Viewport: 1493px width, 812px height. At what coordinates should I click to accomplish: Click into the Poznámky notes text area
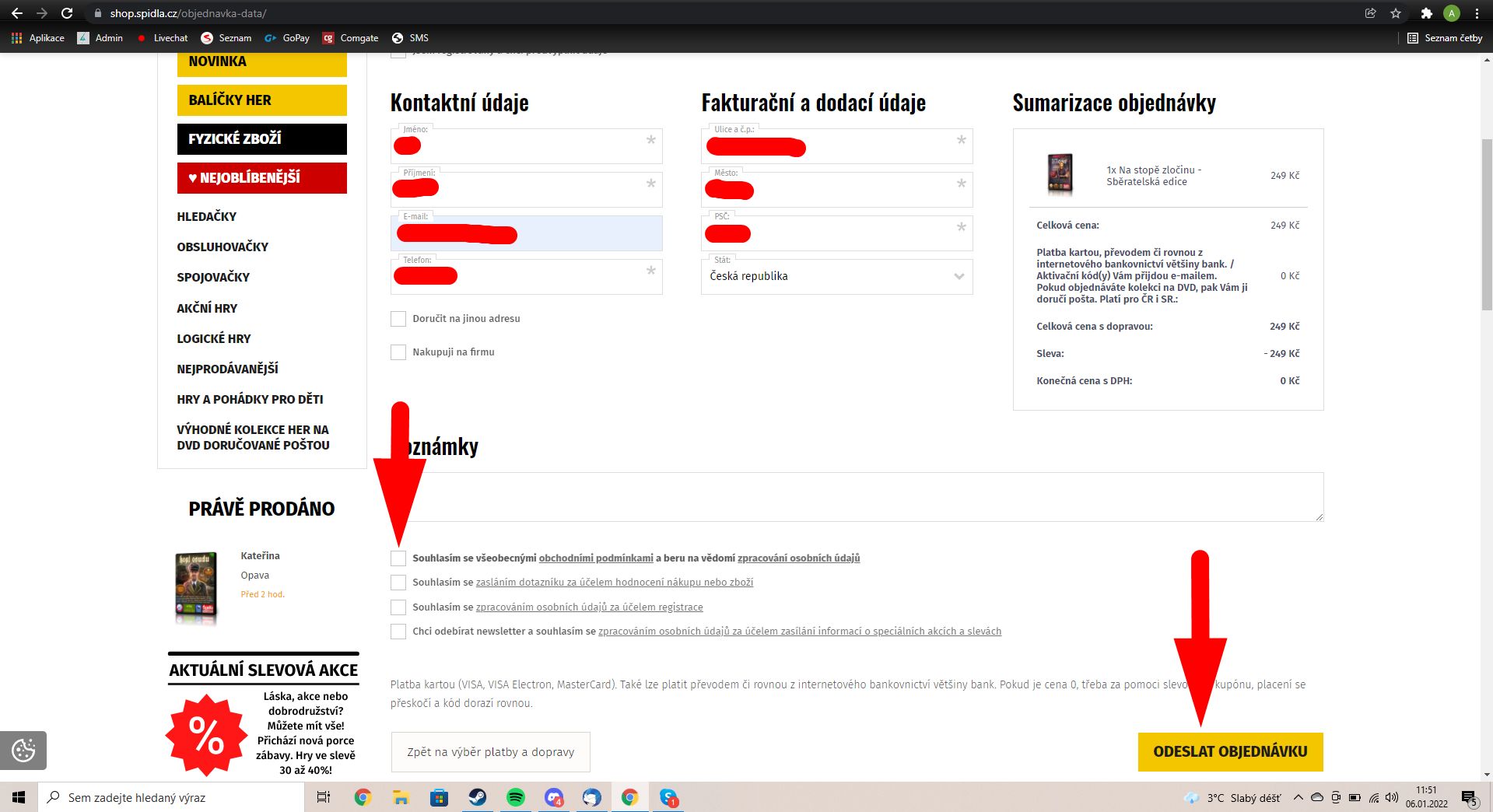(x=856, y=497)
